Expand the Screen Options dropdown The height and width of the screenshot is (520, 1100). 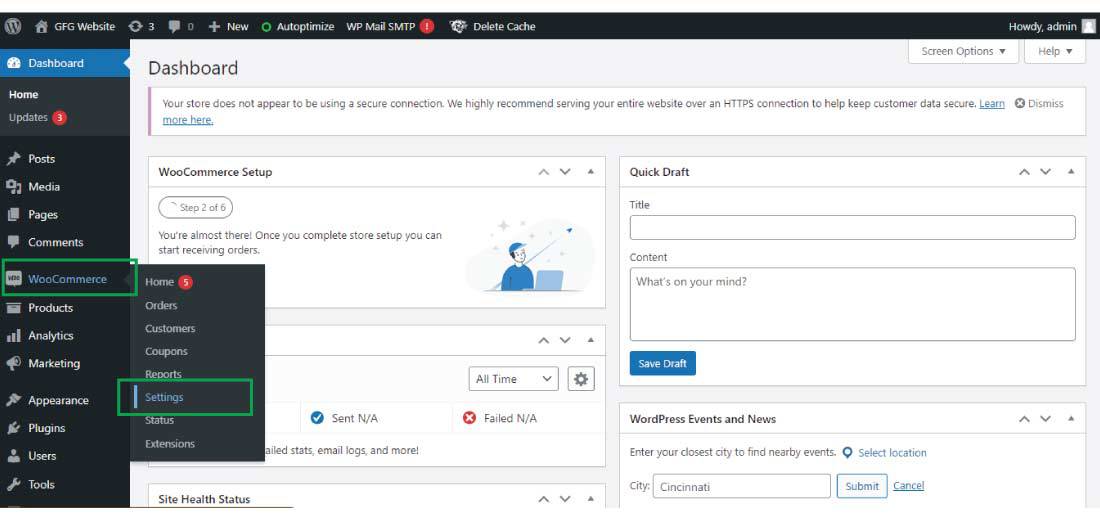[x=963, y=51]
